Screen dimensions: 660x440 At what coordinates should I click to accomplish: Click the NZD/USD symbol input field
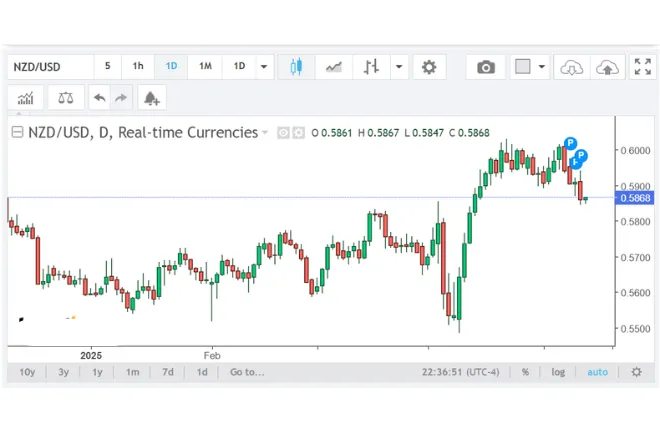point(51,67)
